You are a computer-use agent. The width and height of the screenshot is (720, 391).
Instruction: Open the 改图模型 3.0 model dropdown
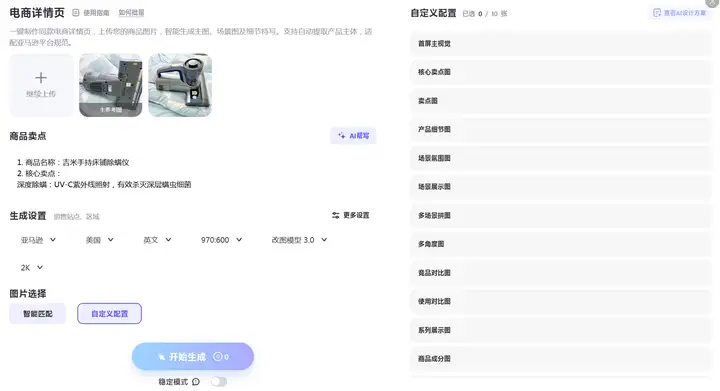(x=299, y=240)
